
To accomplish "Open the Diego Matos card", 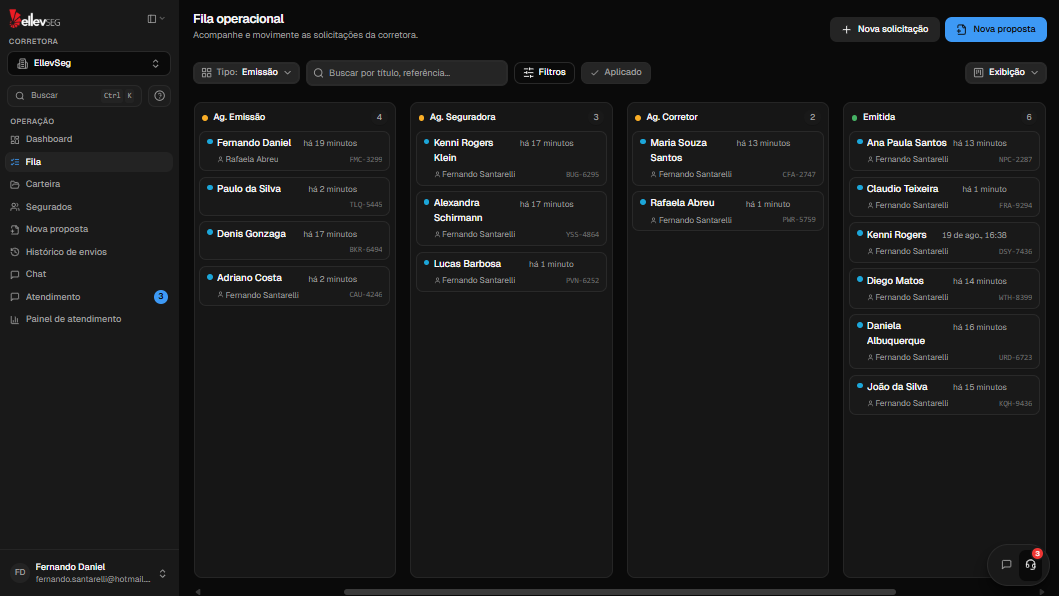I will point(944,289).
